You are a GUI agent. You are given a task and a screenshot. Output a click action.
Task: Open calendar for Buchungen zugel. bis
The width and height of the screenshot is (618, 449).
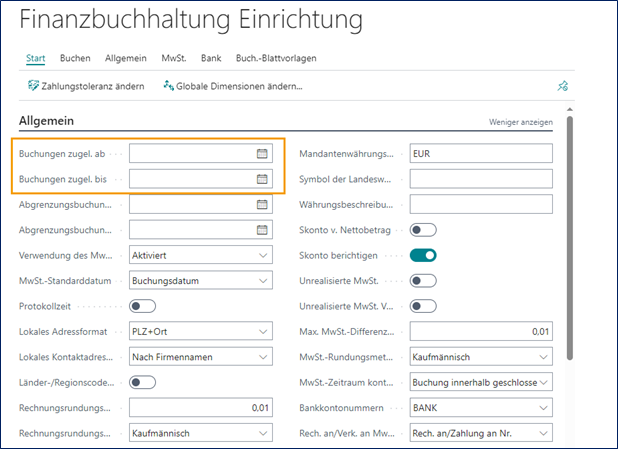(262, 179)
